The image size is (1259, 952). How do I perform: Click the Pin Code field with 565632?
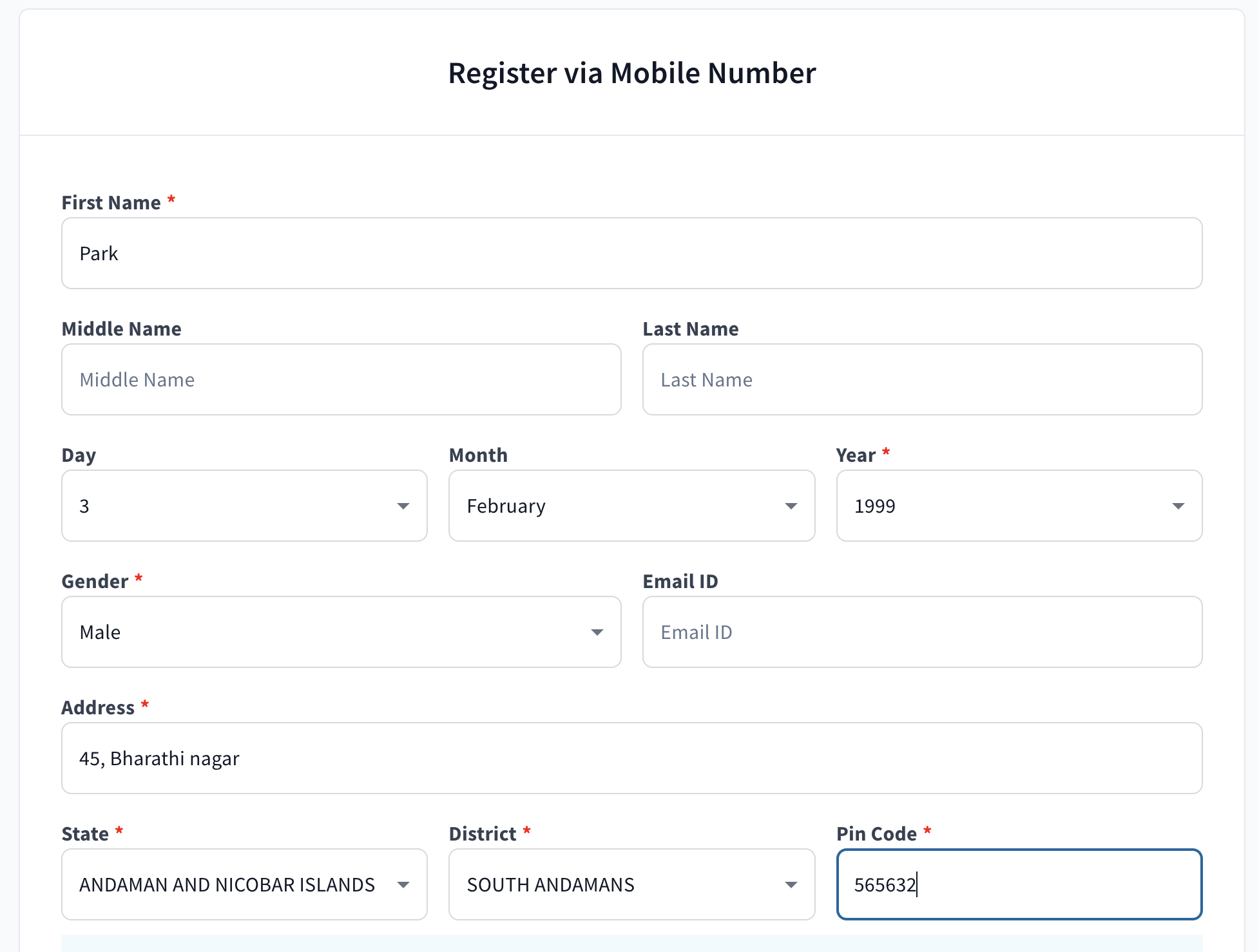pos(1019,884)
